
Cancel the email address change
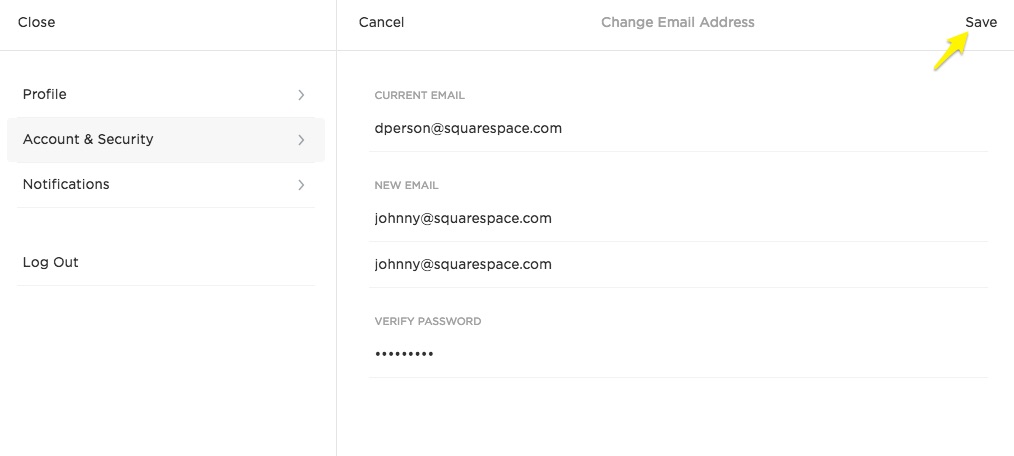pos(381,22)
